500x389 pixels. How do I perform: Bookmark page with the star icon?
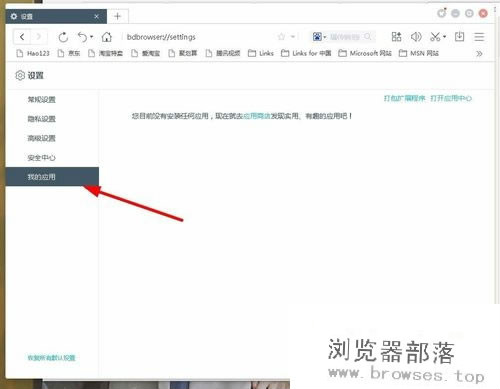[282, 37]
